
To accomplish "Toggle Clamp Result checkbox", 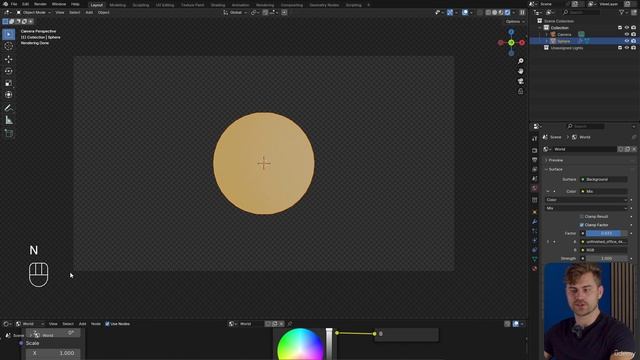I will pos(582,216).
